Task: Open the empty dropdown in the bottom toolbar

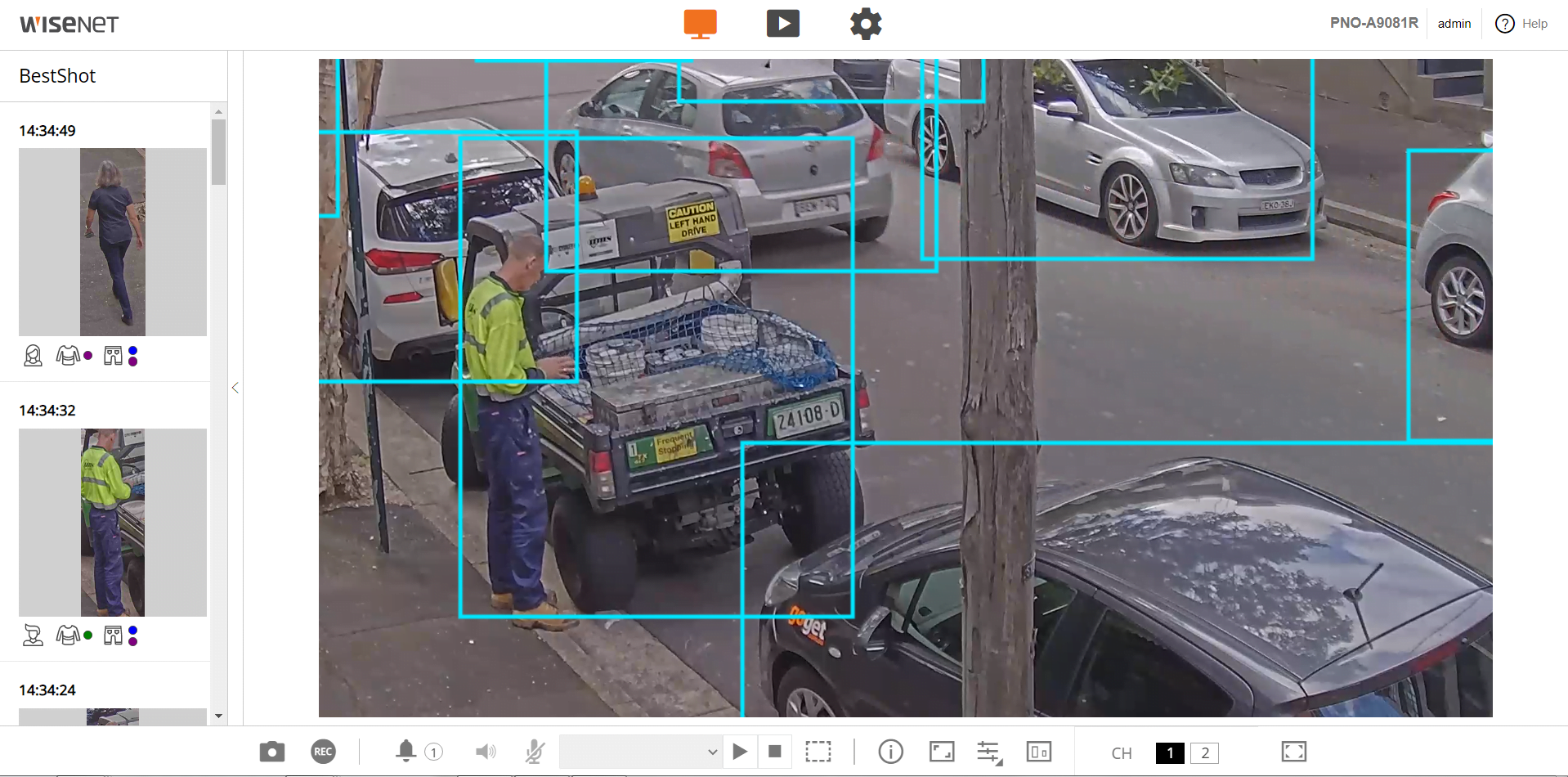Action: (639, 752)
